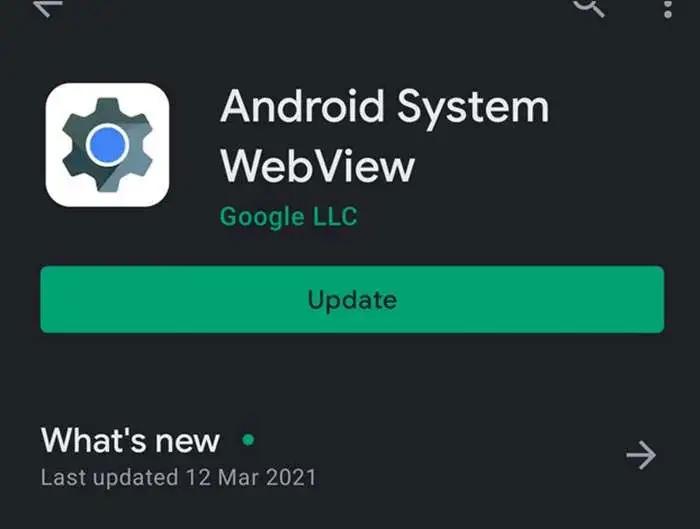The image size is (700, 529).
Task: Update Android System WebView
Action: tap(352, 299)
